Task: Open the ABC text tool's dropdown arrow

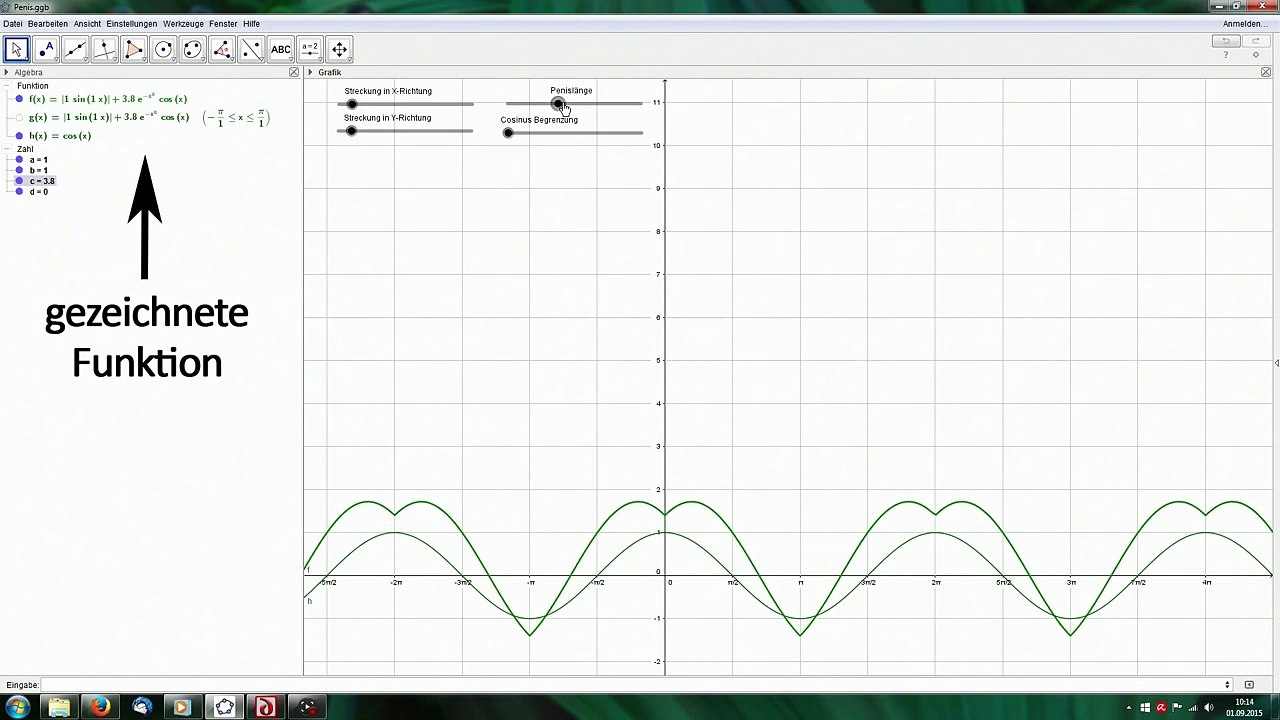Action: click(x=290, y=59)
